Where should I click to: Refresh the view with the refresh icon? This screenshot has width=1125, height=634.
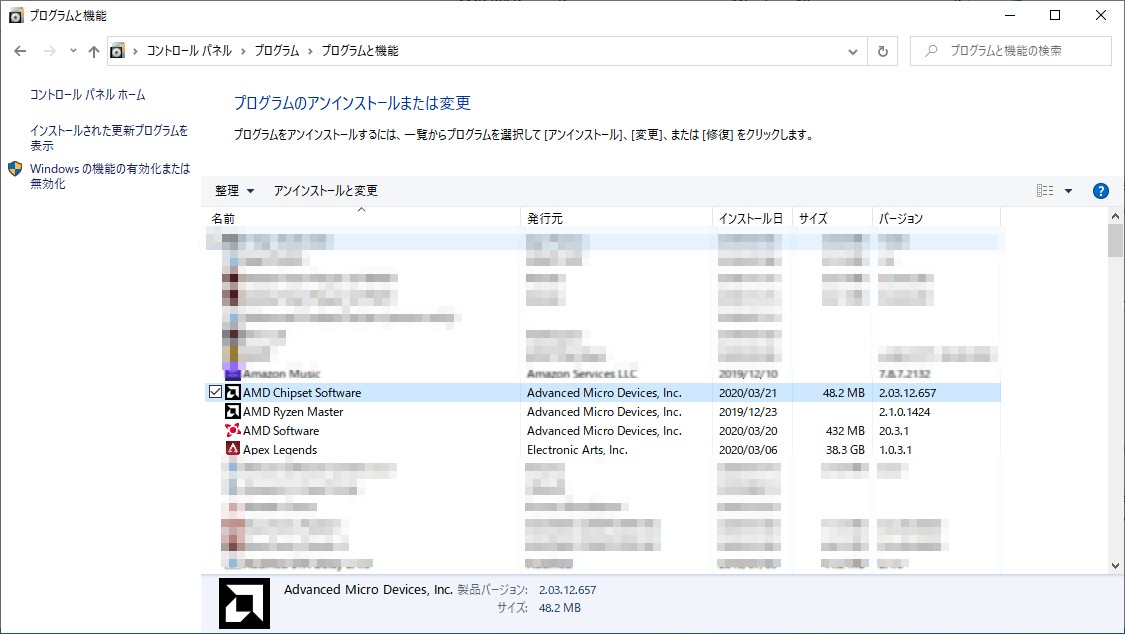(884, 50)
